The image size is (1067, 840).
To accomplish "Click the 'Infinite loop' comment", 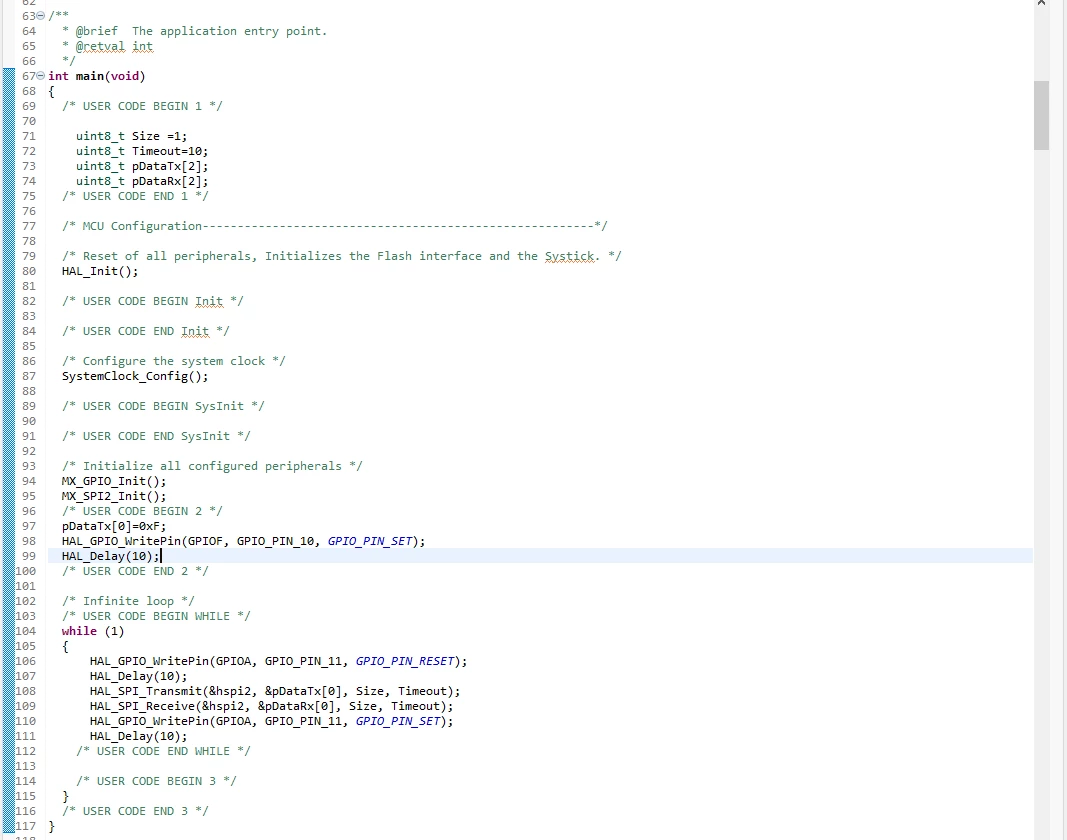I will (128, 601).
